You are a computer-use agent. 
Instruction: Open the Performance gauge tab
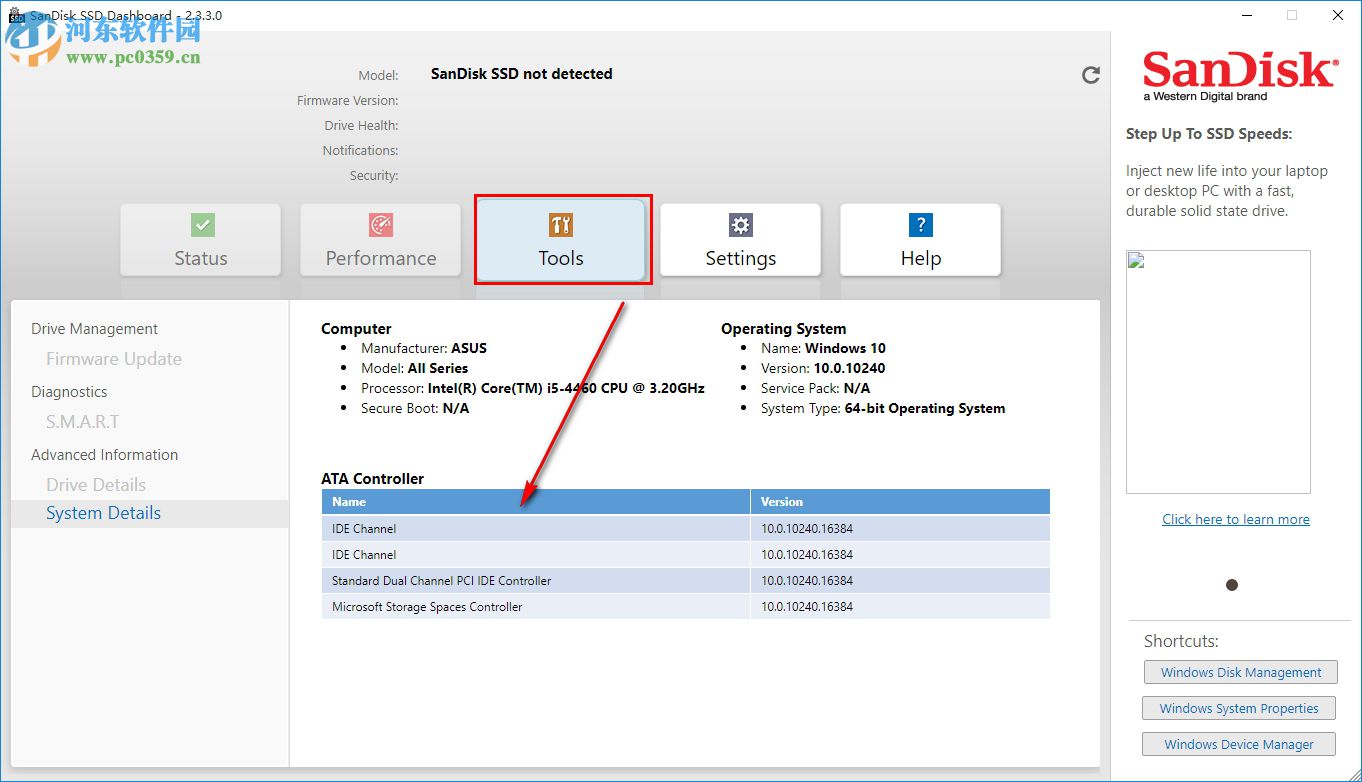click(381, 241)
